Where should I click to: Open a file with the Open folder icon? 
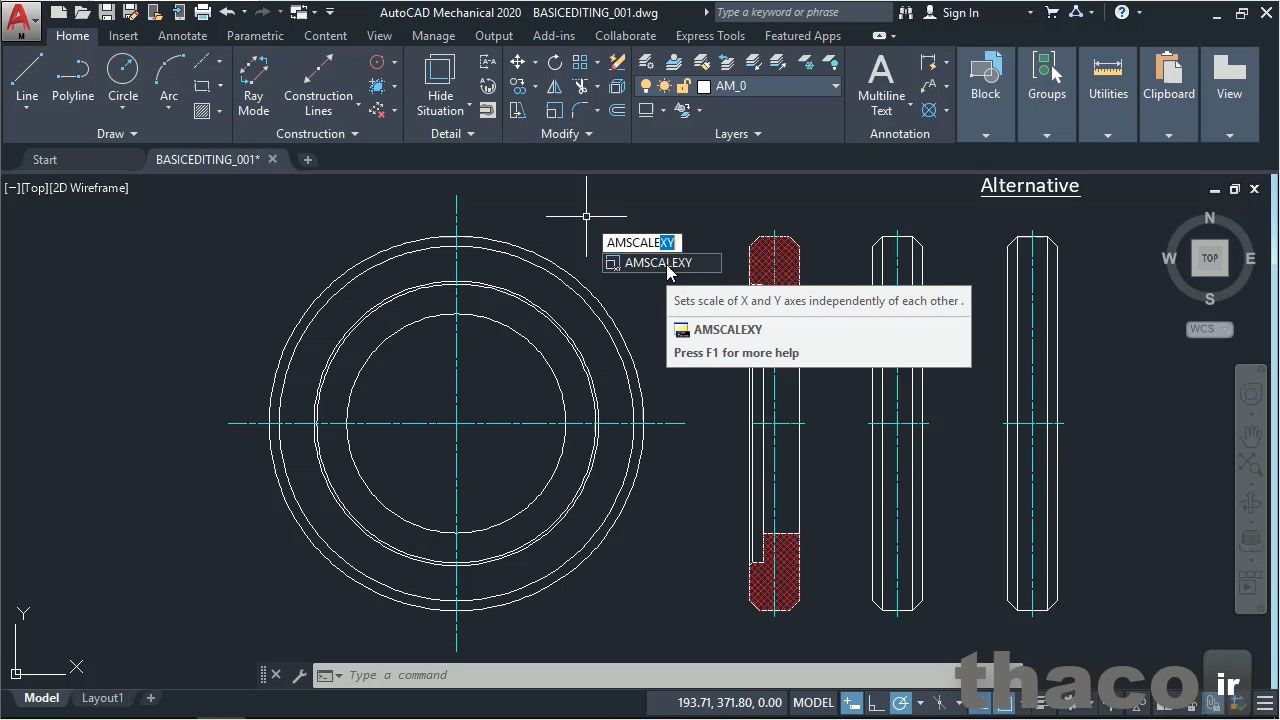82,13
